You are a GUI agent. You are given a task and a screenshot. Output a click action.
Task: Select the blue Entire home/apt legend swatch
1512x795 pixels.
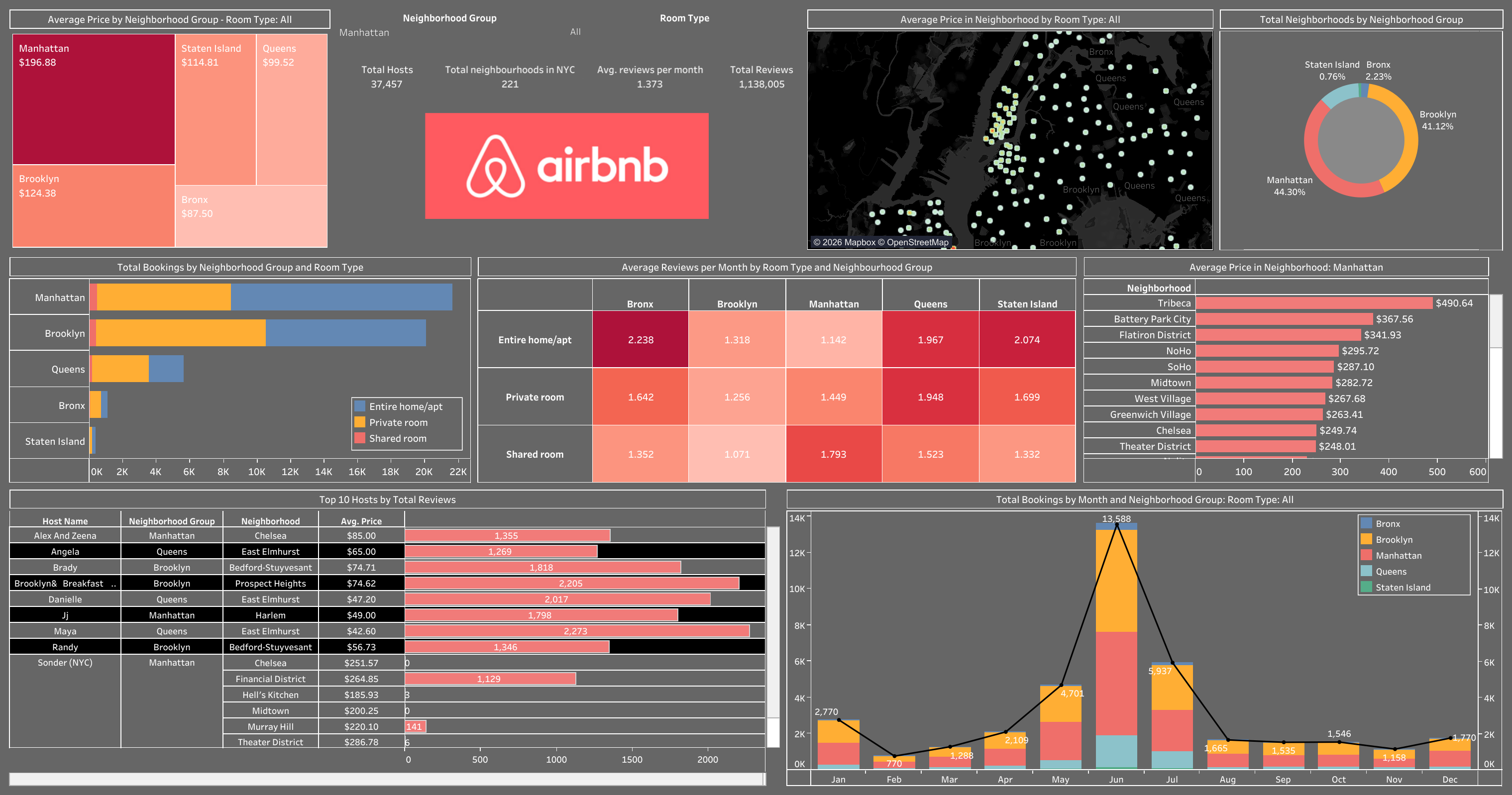(x=359, y=406)
